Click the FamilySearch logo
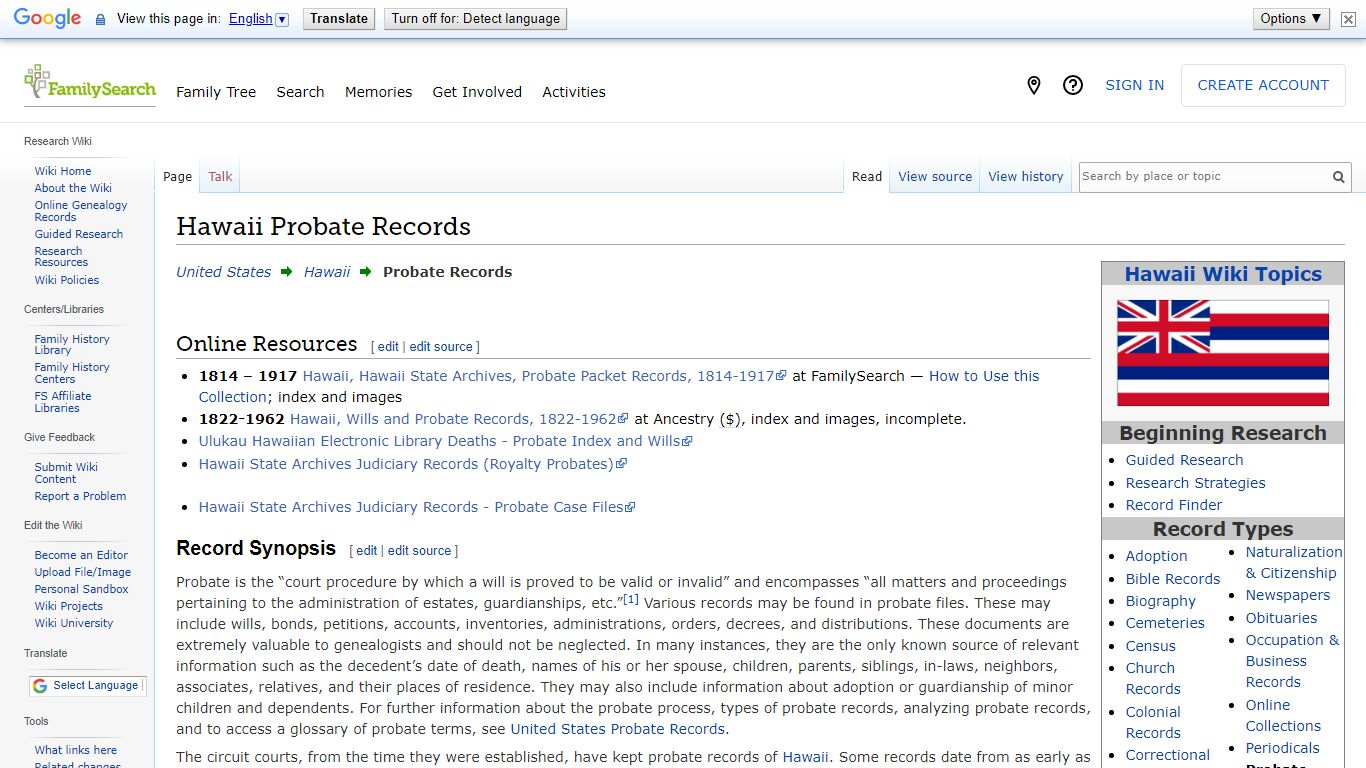 click(90, 83)
